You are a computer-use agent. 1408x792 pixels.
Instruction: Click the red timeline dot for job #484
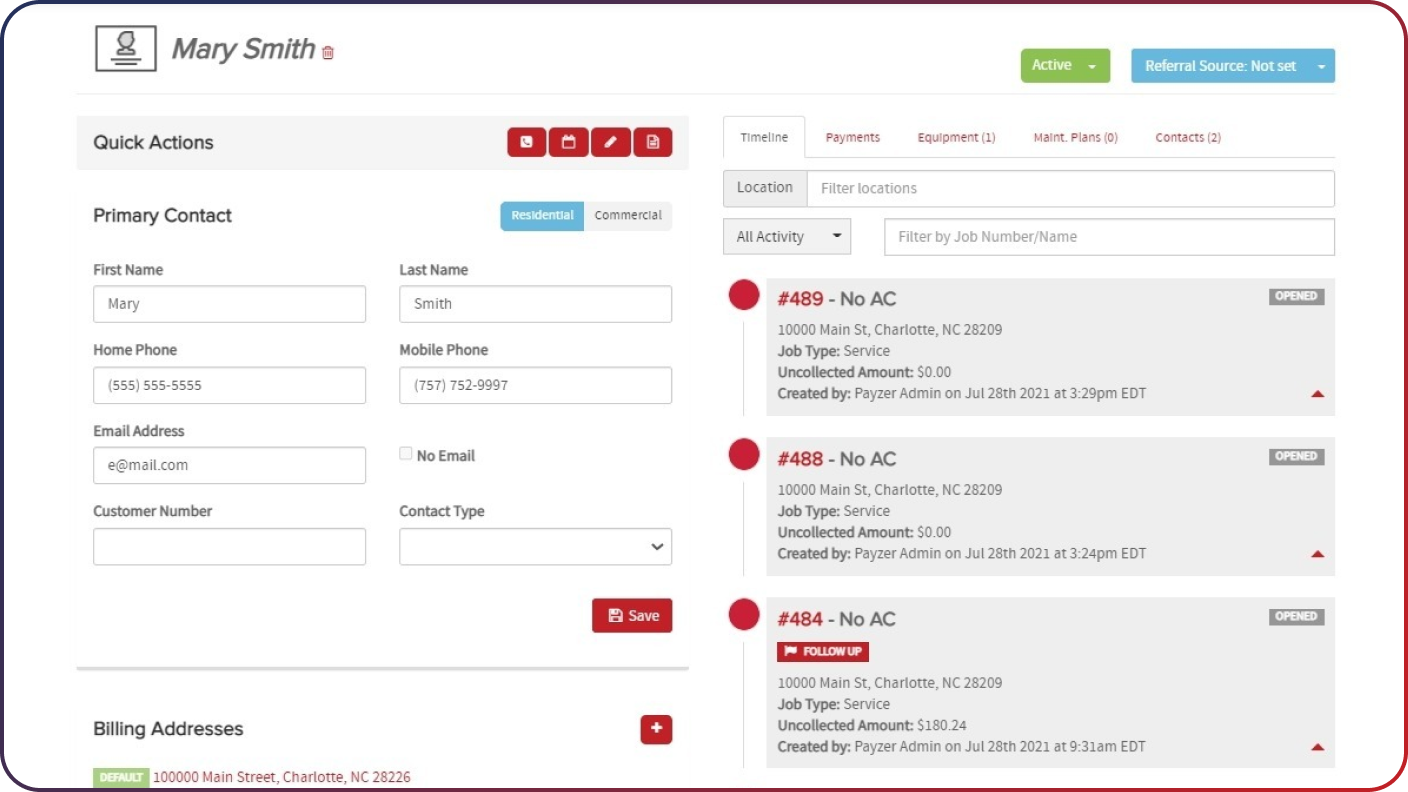click(x=744, y=614)
